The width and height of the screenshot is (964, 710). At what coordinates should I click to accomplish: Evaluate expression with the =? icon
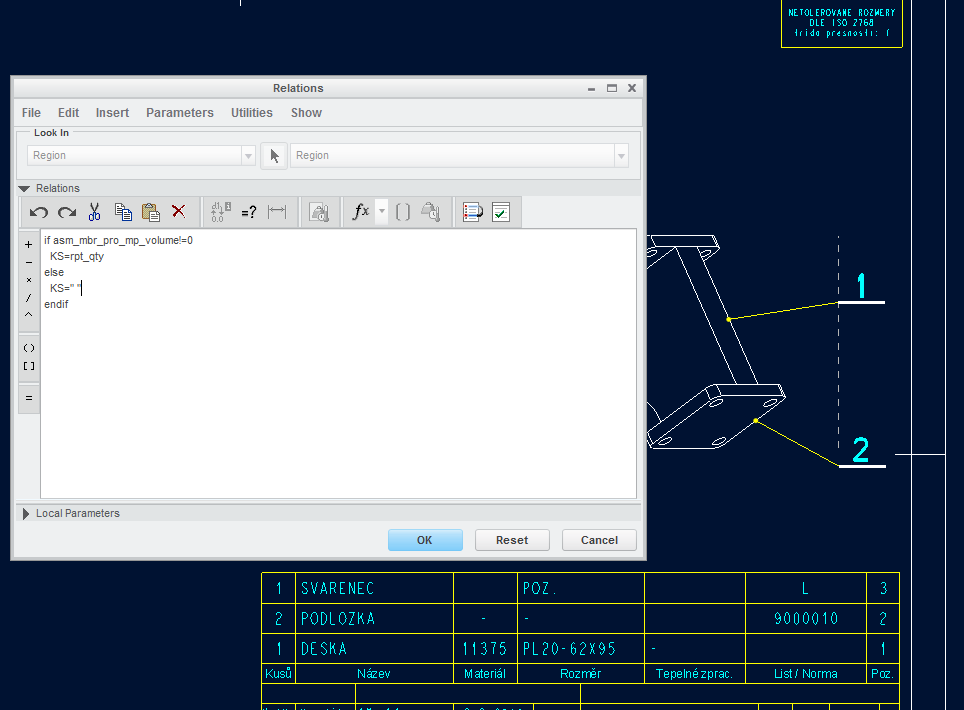(249, 213)
